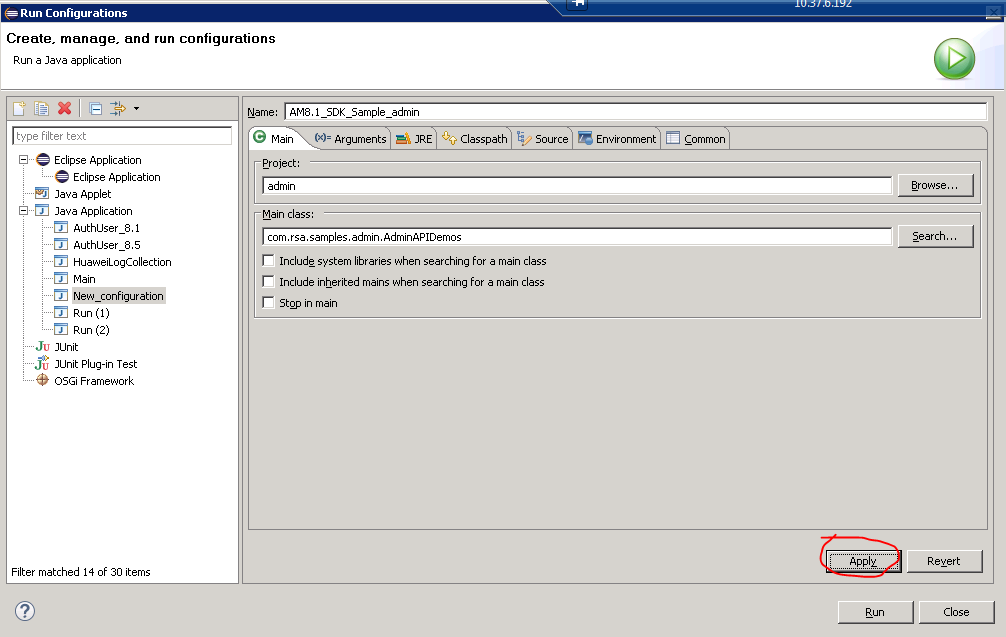Select HuaweiLogCollection in the tree
The image size is (1006, 637).
tap(121, 262)
